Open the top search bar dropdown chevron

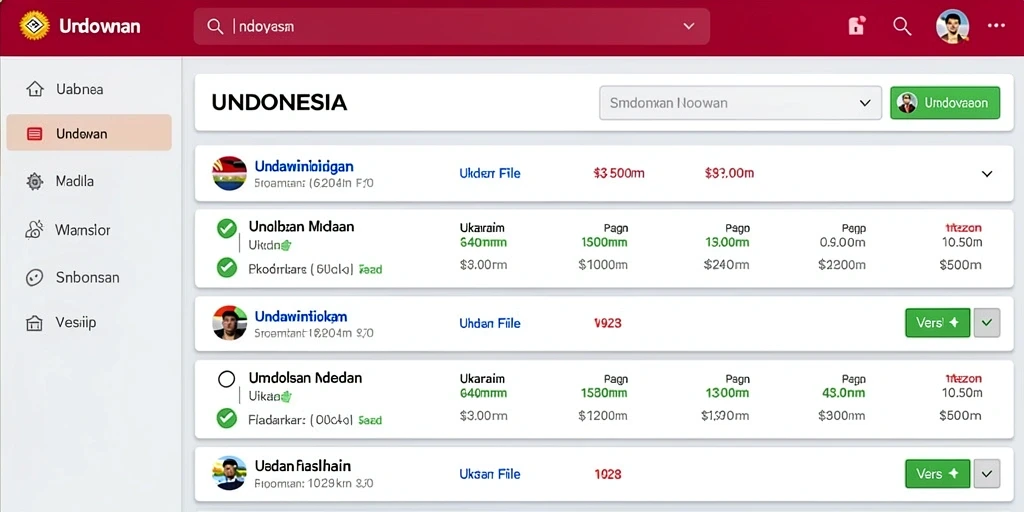688,26
